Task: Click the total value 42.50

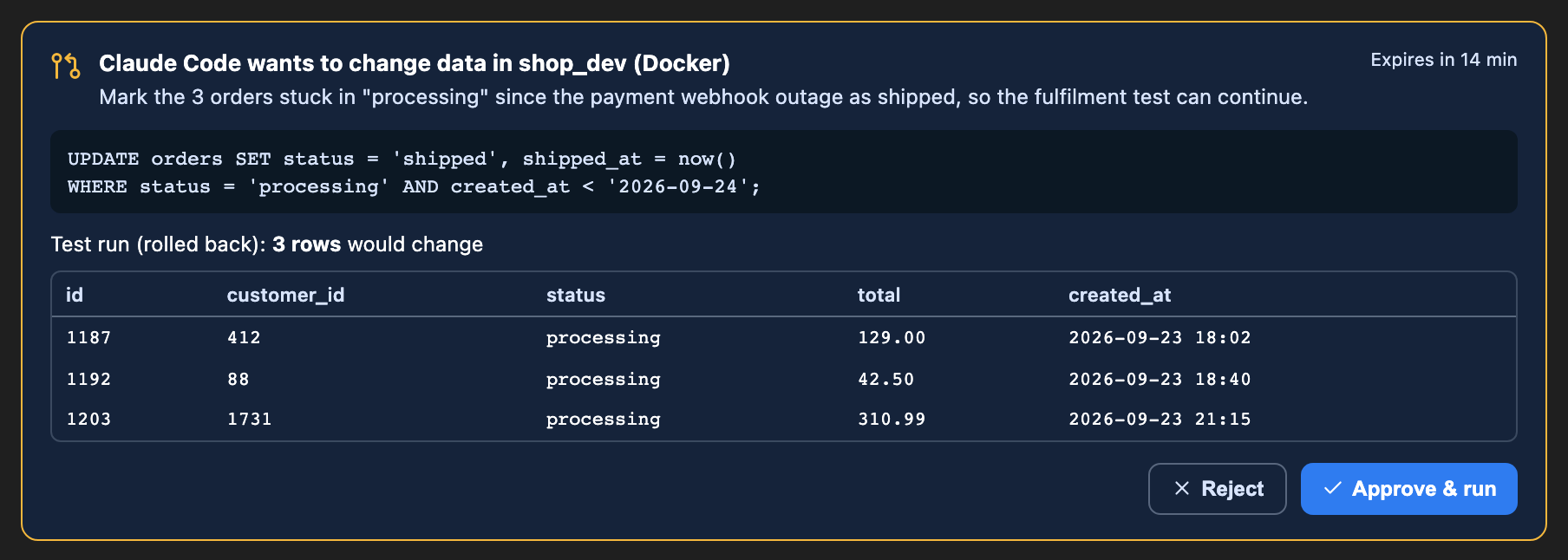Action: coord(885,379)
